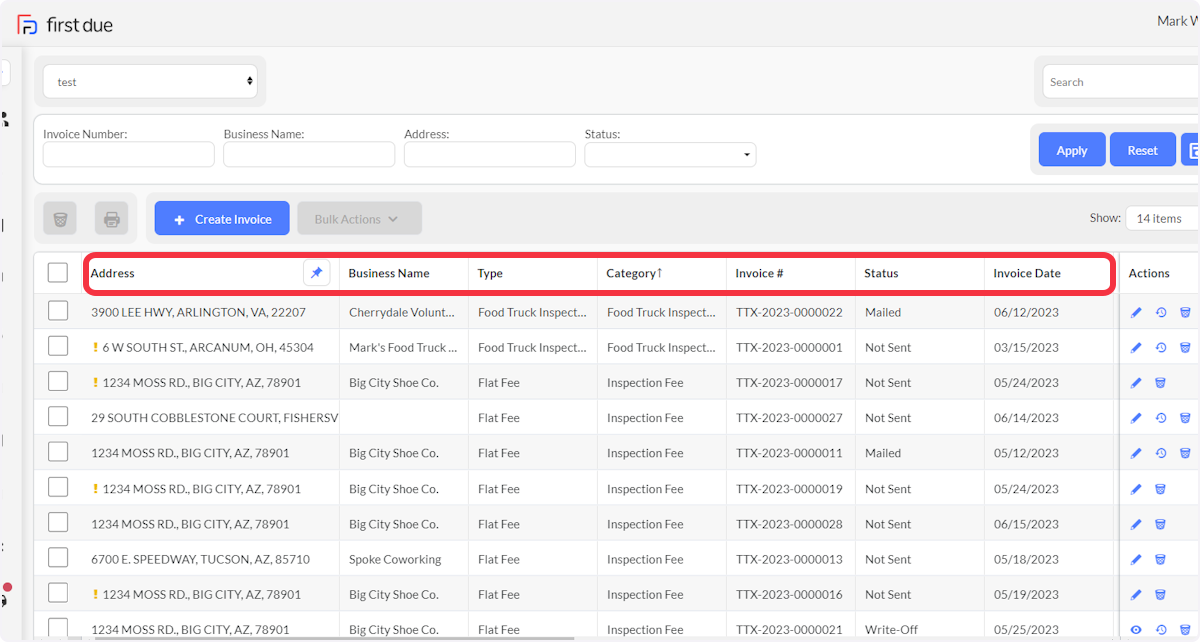Check the box for 6 W SOUTH ST. row

58,347
